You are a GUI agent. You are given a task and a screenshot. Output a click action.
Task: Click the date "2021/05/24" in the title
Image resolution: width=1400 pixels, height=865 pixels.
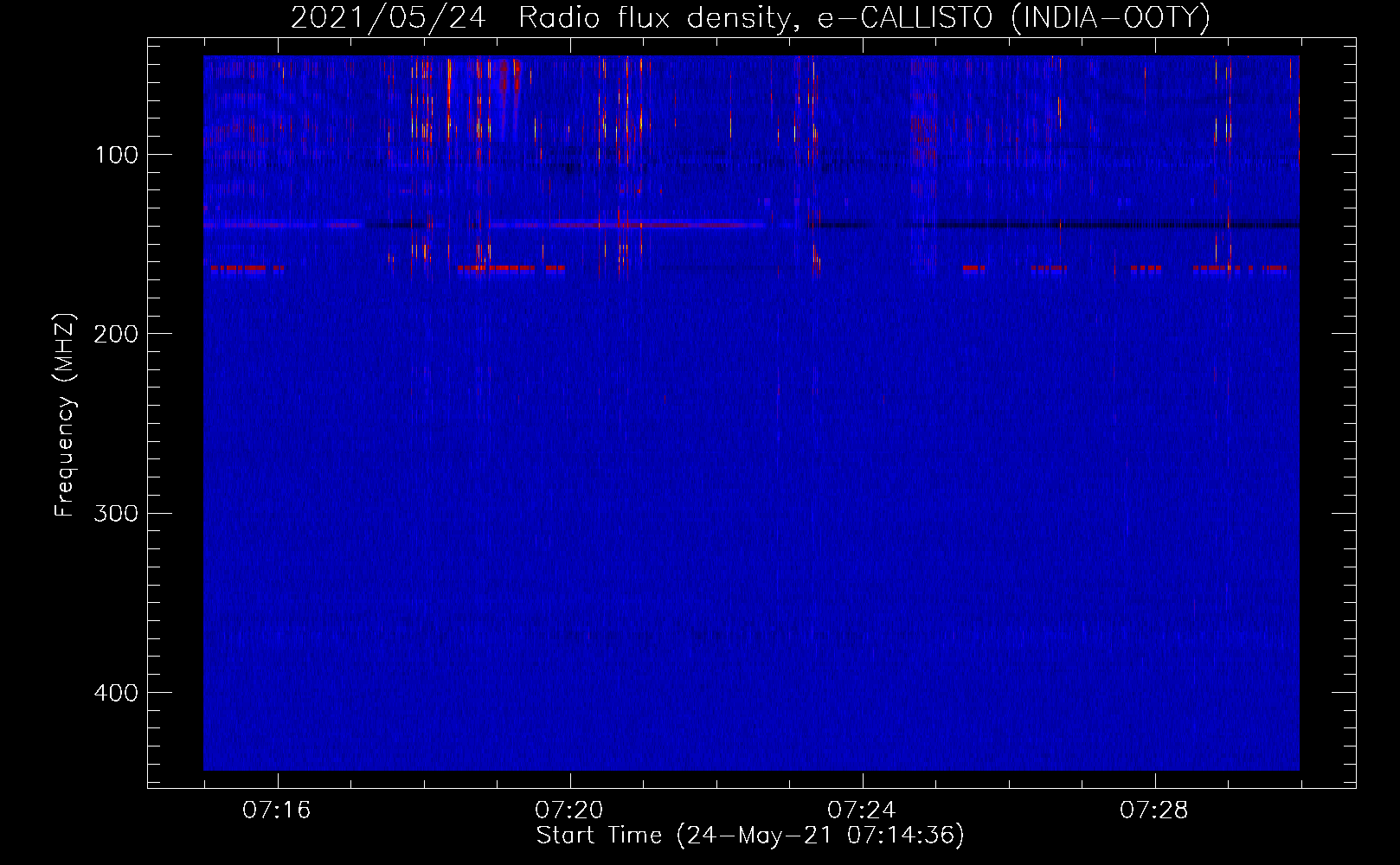coord(389,17)
